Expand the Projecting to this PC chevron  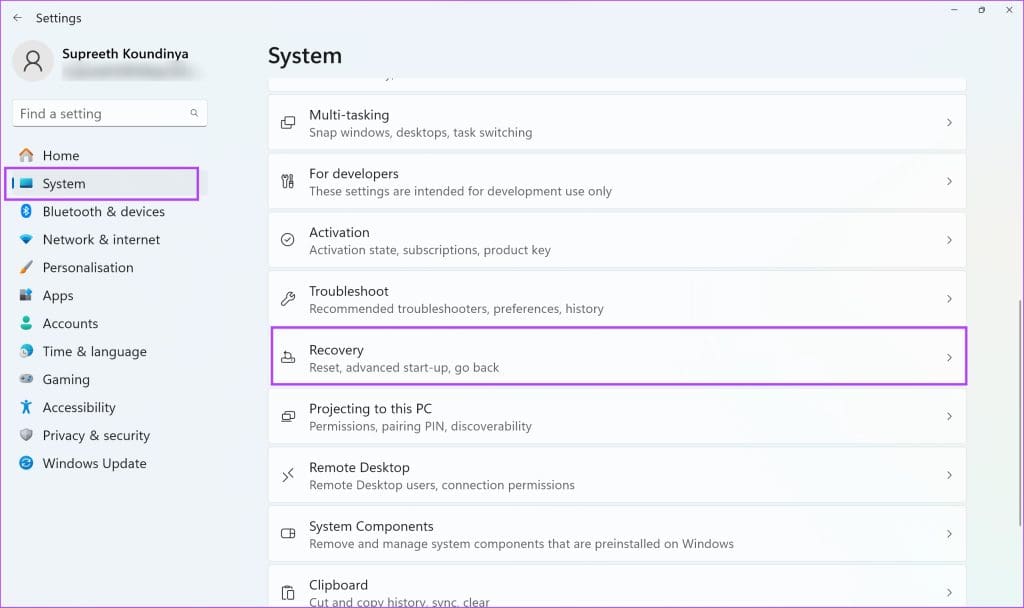click(949, 416)
